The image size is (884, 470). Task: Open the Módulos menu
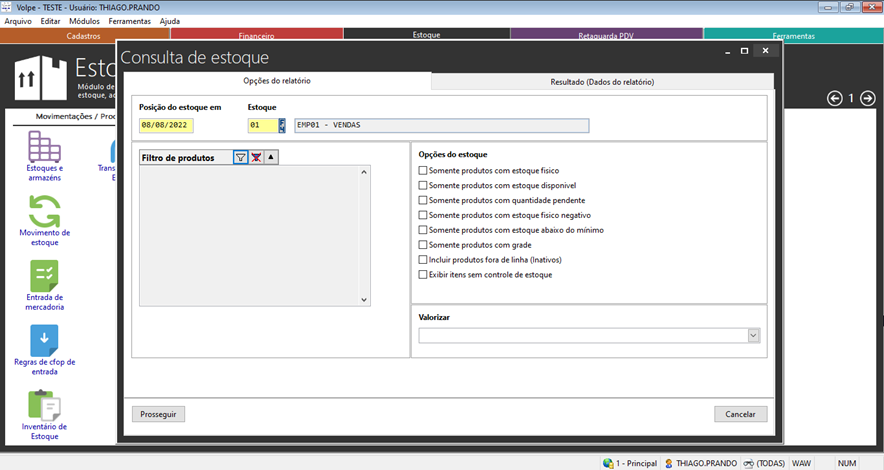(x=84, y=21)
